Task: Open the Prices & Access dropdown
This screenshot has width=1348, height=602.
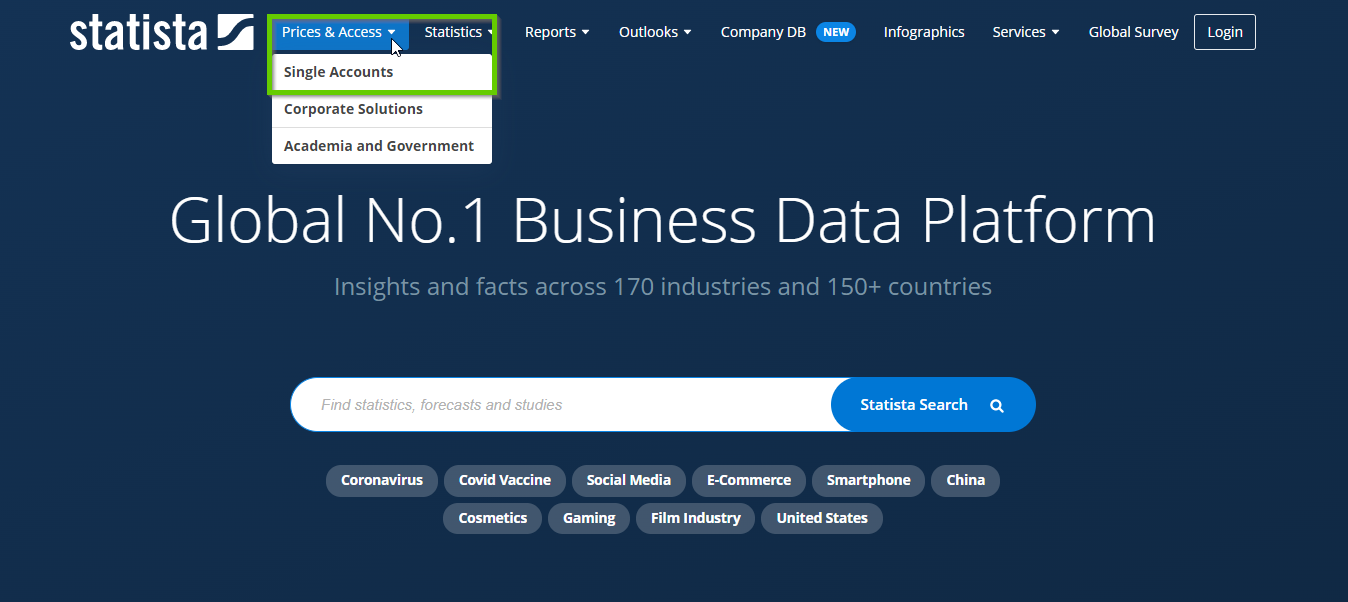Action: [x=340, y=32]
